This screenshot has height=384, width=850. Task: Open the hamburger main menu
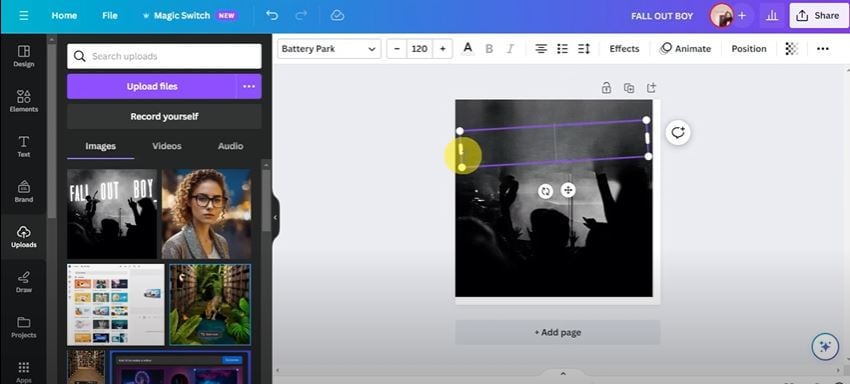23,16
